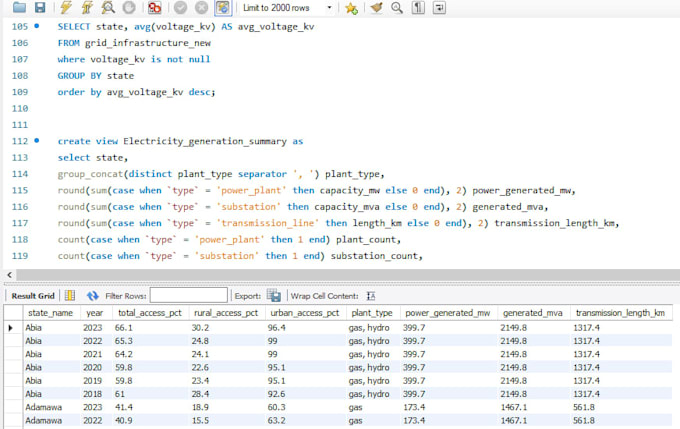The width and height of the screenshot is (680, 429).
Task: Export the recordset with the Export icon
Action: (x=274, y=296)
